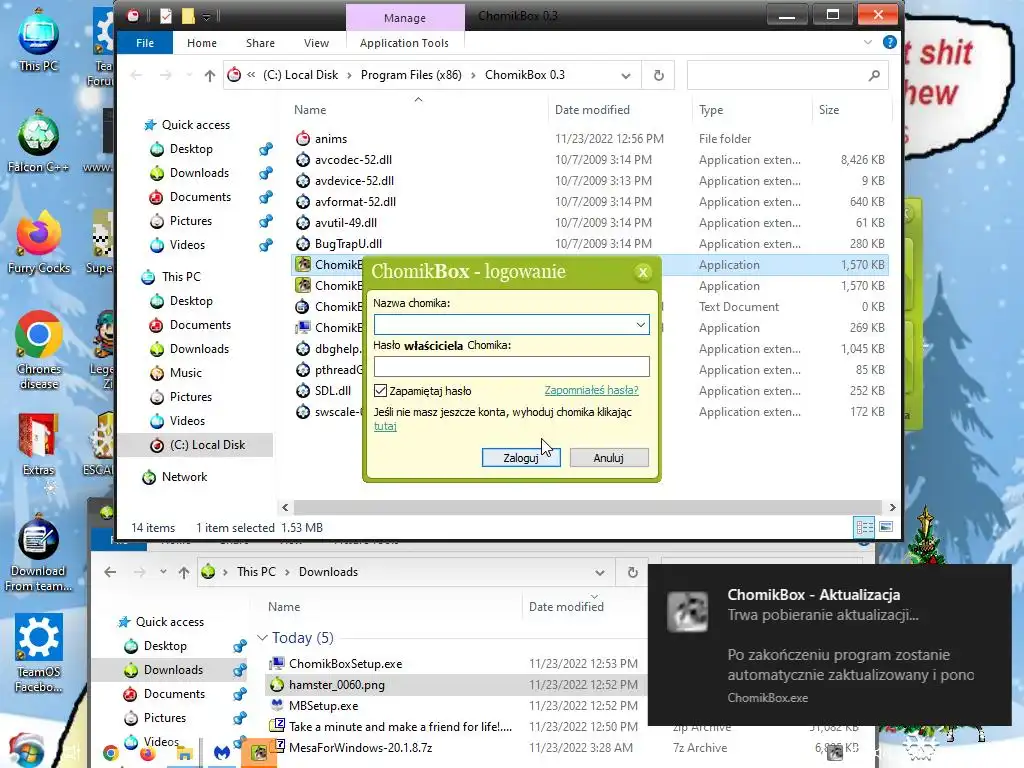Open TeamOS Facebook desktop shortcut
Viewport: 1024px width, 768px height.
(39, 654)
